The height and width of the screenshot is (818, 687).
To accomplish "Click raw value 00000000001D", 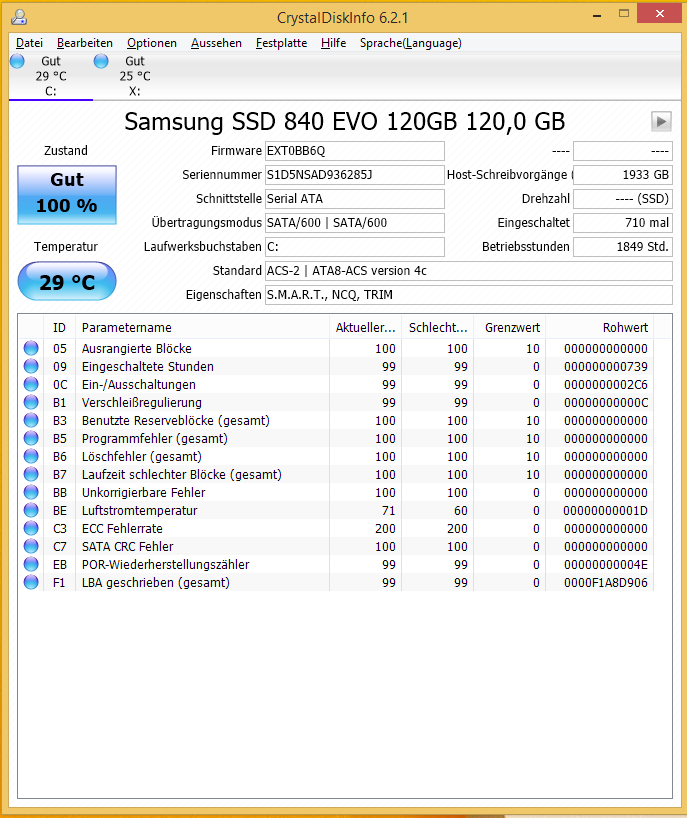I will coord(606,511).
